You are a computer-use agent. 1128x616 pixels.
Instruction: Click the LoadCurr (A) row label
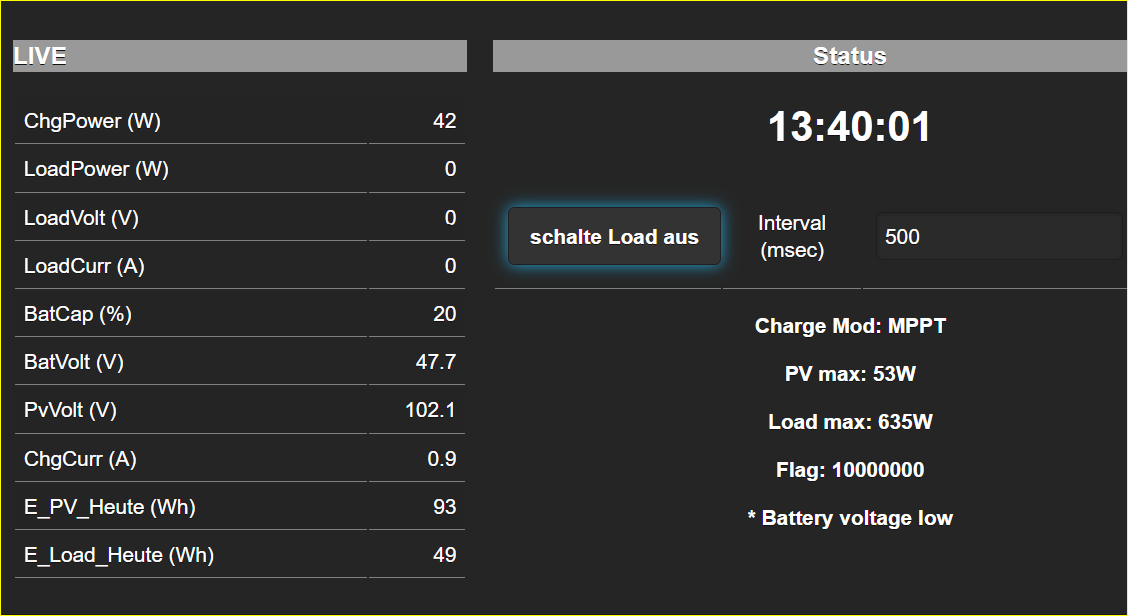tap(87, 266)
